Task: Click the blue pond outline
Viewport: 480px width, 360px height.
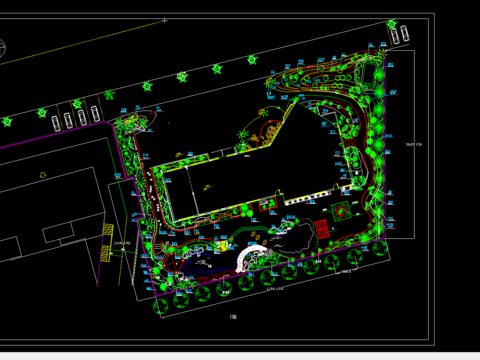Action: point(200,264)
